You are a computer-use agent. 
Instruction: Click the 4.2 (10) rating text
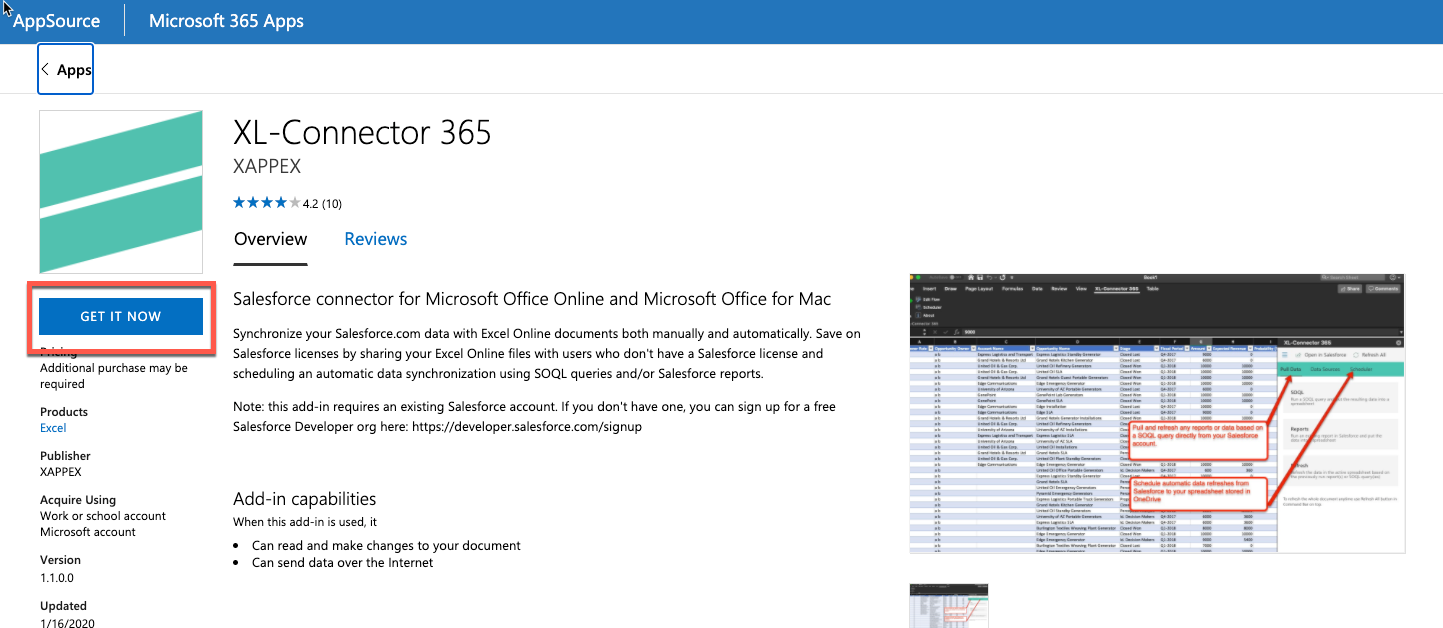[322, 204]
